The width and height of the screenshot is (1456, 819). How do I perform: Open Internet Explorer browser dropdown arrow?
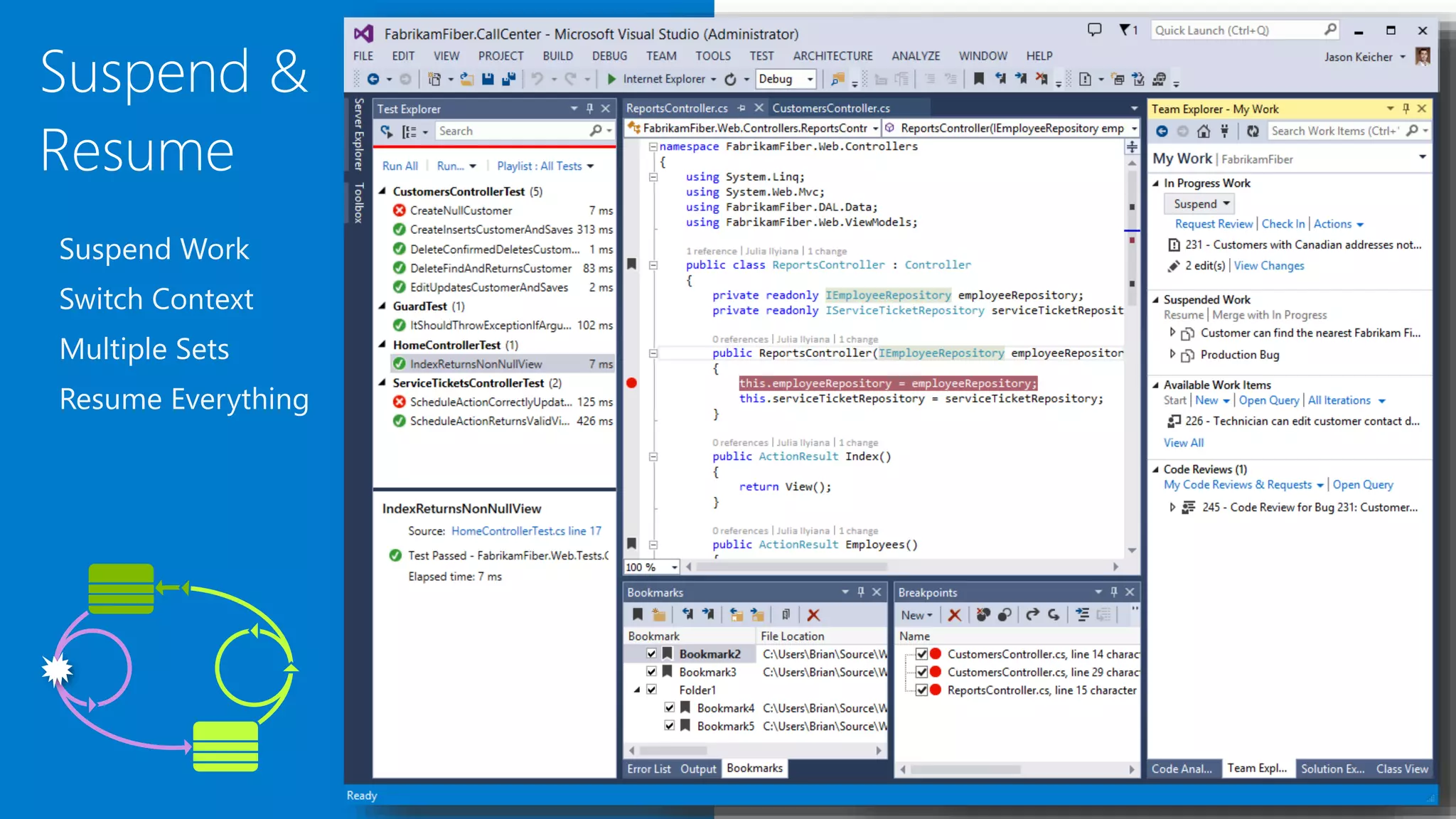click(x=713, y=80)
